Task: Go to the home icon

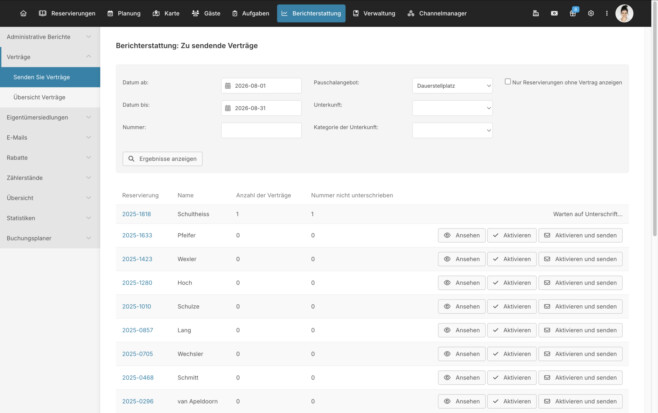Action: (23, 13)
